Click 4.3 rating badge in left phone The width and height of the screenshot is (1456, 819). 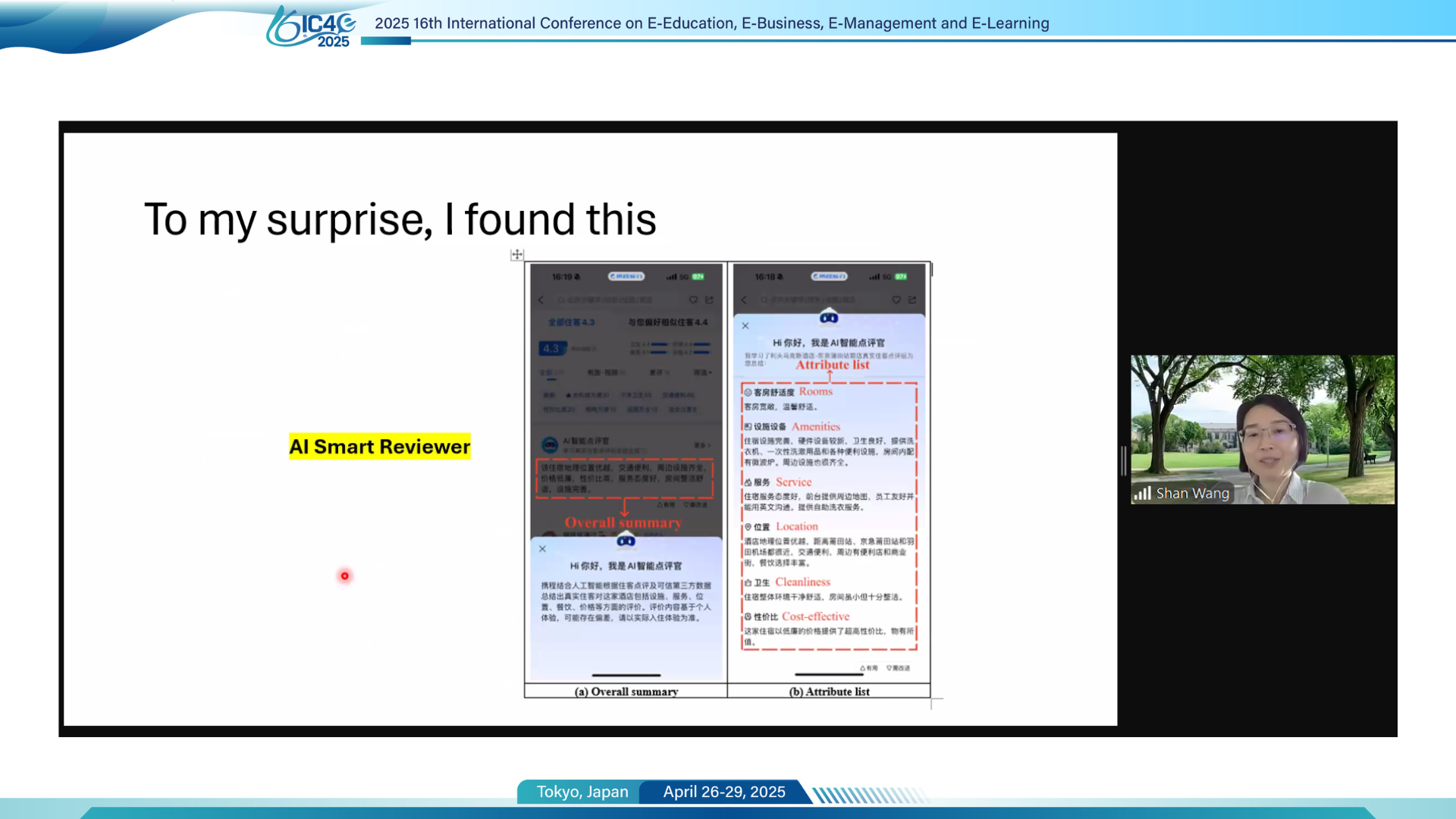(x=551, y=349)
